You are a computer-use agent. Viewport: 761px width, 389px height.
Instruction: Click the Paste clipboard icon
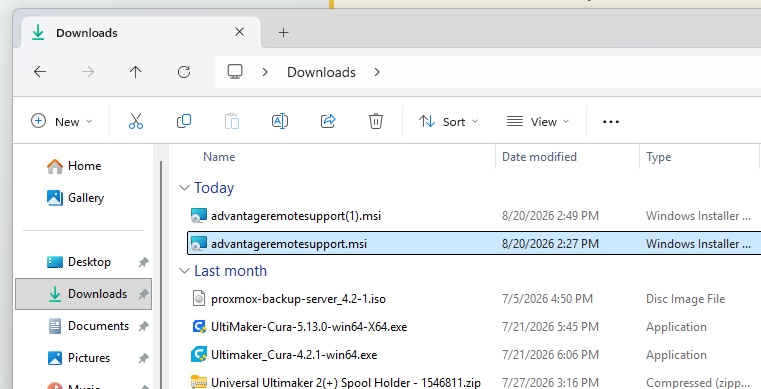pyautogui.click(x=232, y=121)
